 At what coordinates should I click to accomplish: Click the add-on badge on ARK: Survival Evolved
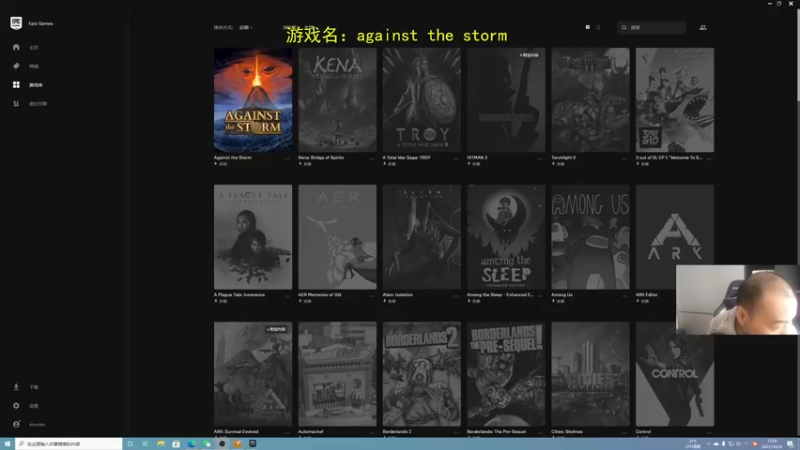click(276, 329)
